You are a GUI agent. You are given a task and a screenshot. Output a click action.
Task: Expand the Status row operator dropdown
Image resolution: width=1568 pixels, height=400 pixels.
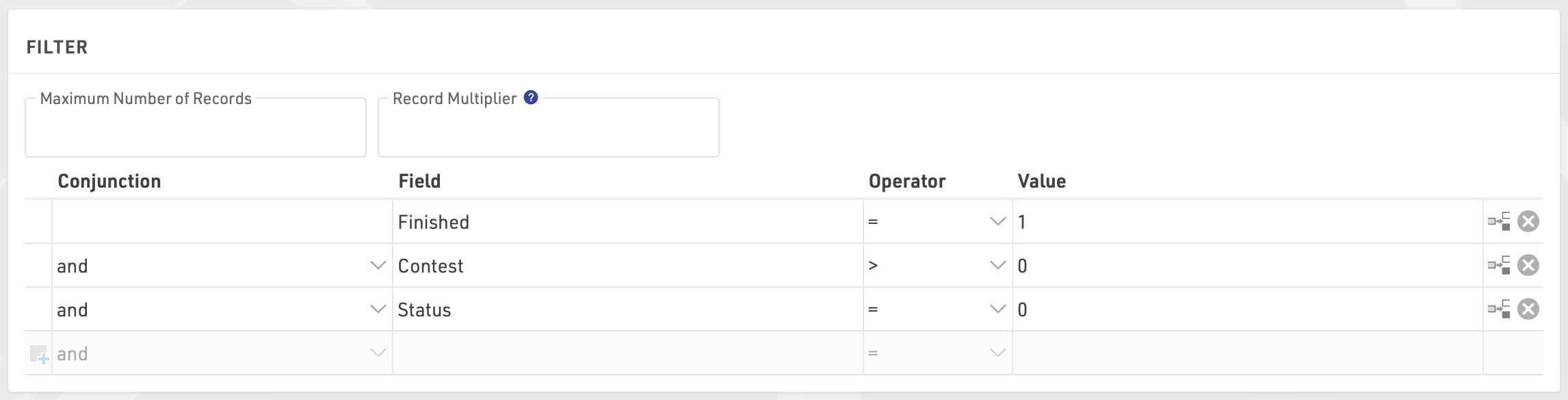[997, 309]
